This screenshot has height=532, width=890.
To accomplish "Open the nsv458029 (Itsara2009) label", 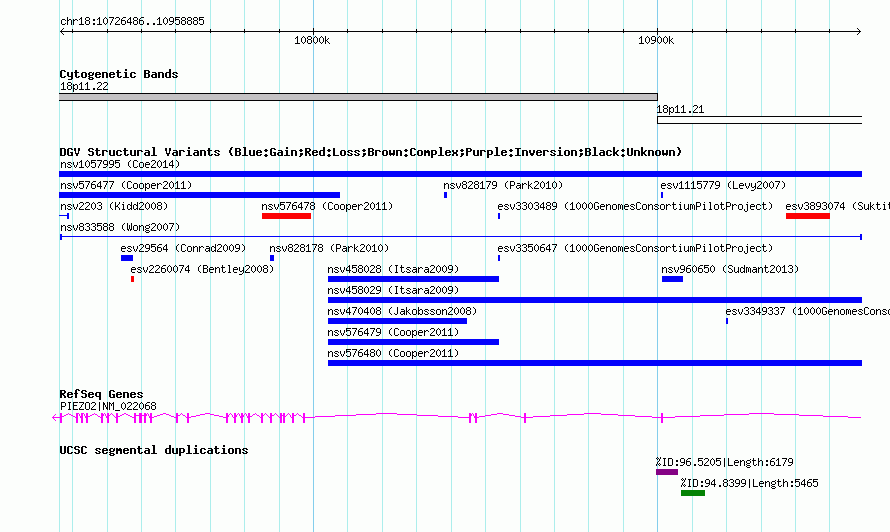I will pyautogui.click(x=393, y=290).
